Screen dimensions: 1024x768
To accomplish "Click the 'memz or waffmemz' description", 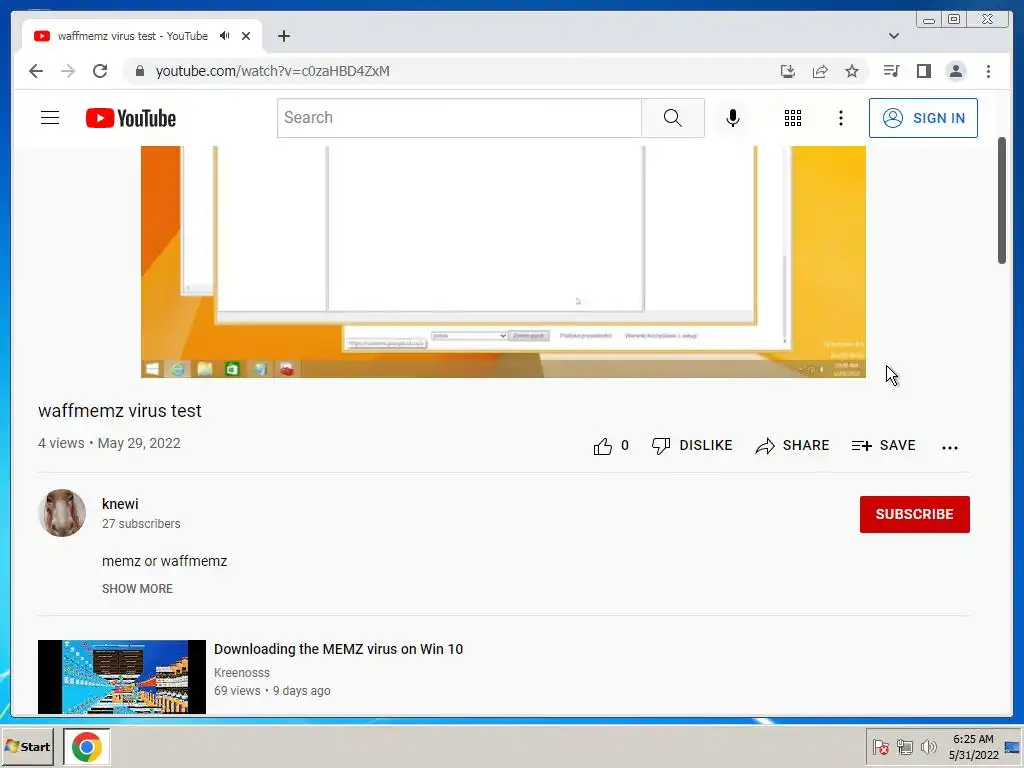I will (x=165, y=561).
